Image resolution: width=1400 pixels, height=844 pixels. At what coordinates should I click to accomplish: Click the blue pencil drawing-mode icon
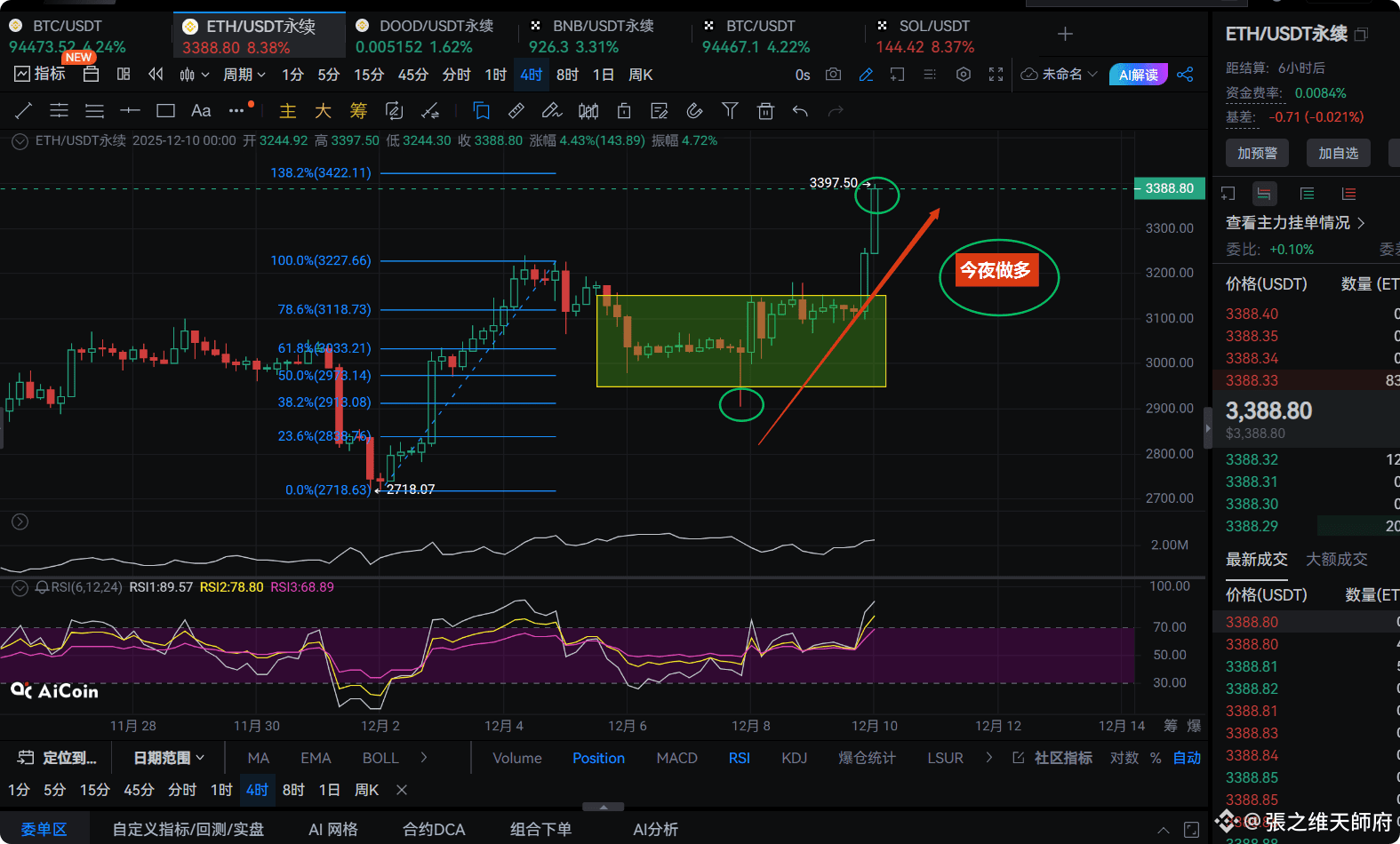(x=866, y=75)
